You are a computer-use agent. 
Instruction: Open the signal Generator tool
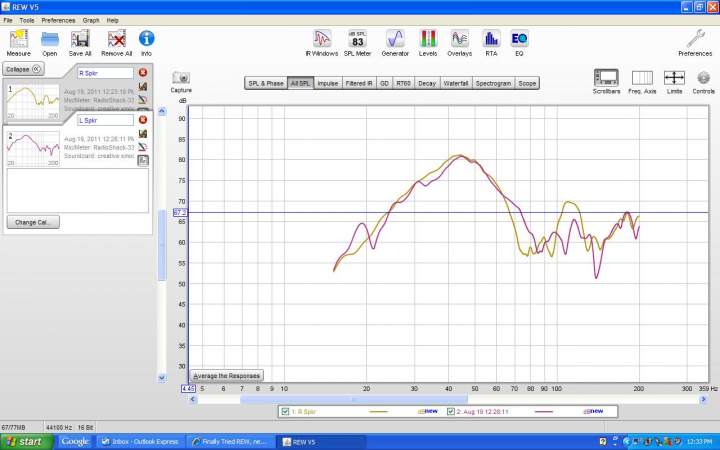pyautogui.click(x=395, y=43)
